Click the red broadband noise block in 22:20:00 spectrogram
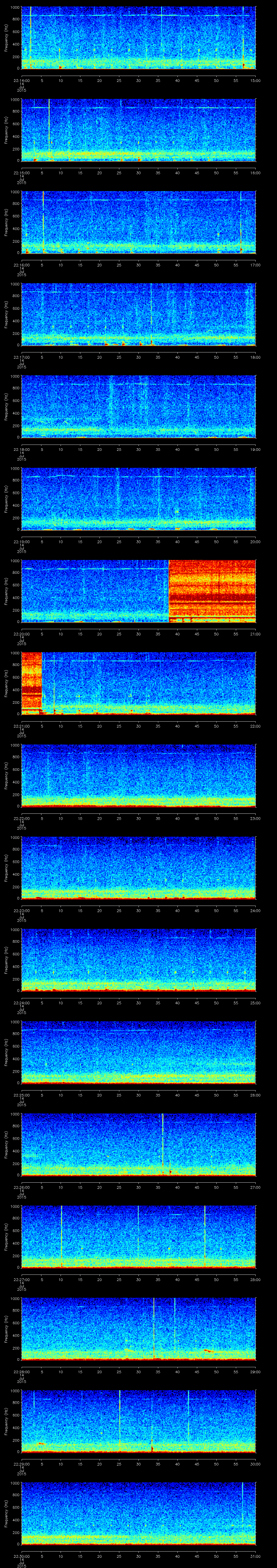The image size is (277, 1568). [212, 590]
